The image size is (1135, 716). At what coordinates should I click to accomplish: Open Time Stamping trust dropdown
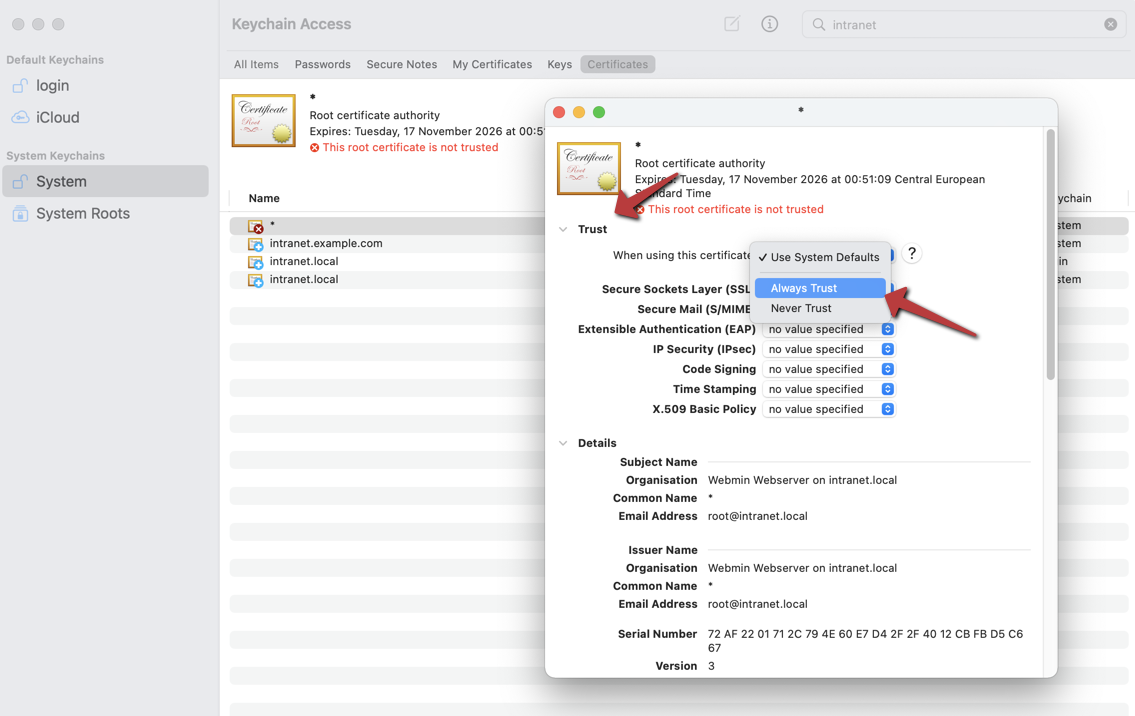tap(829, 389)
